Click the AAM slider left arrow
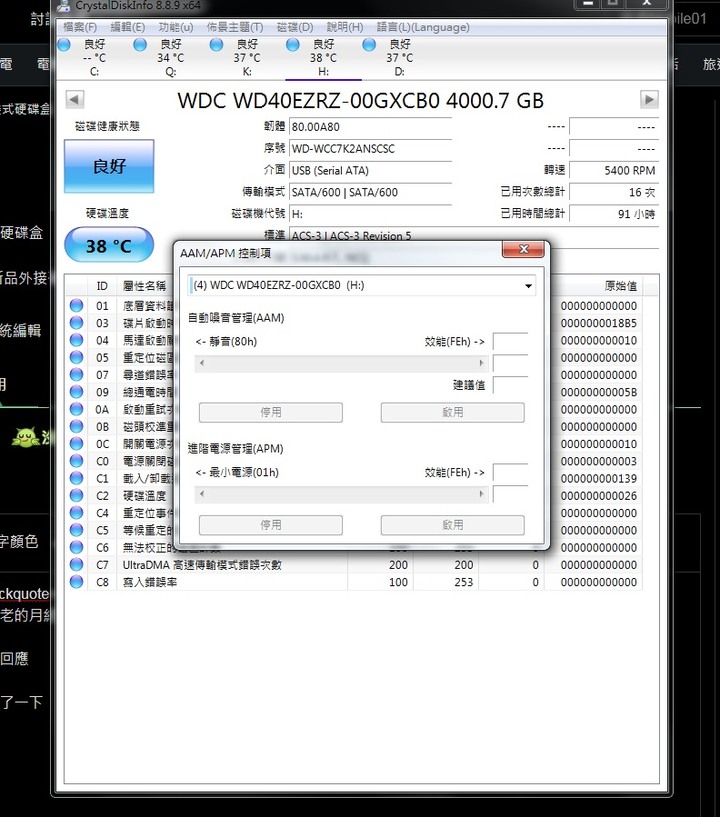 (x=202, y=363)
